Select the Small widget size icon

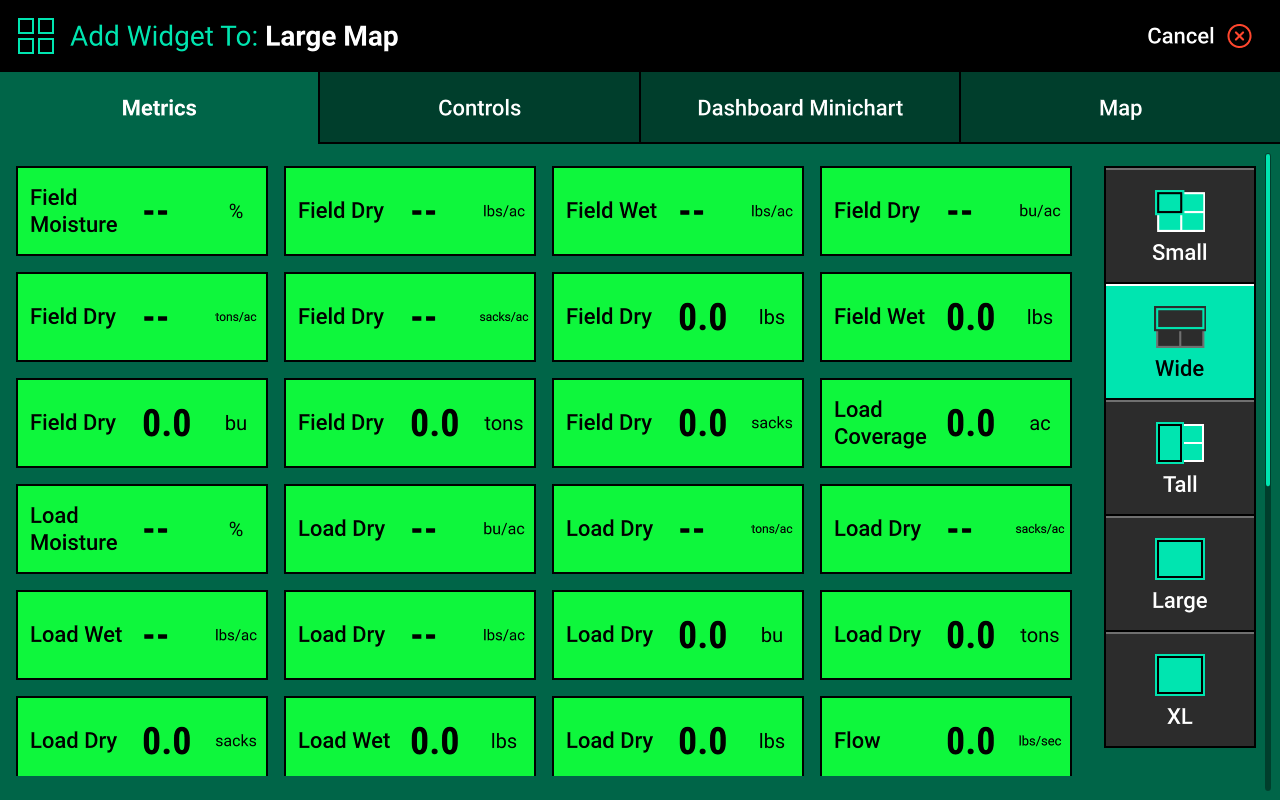(x=1179, y=212)
